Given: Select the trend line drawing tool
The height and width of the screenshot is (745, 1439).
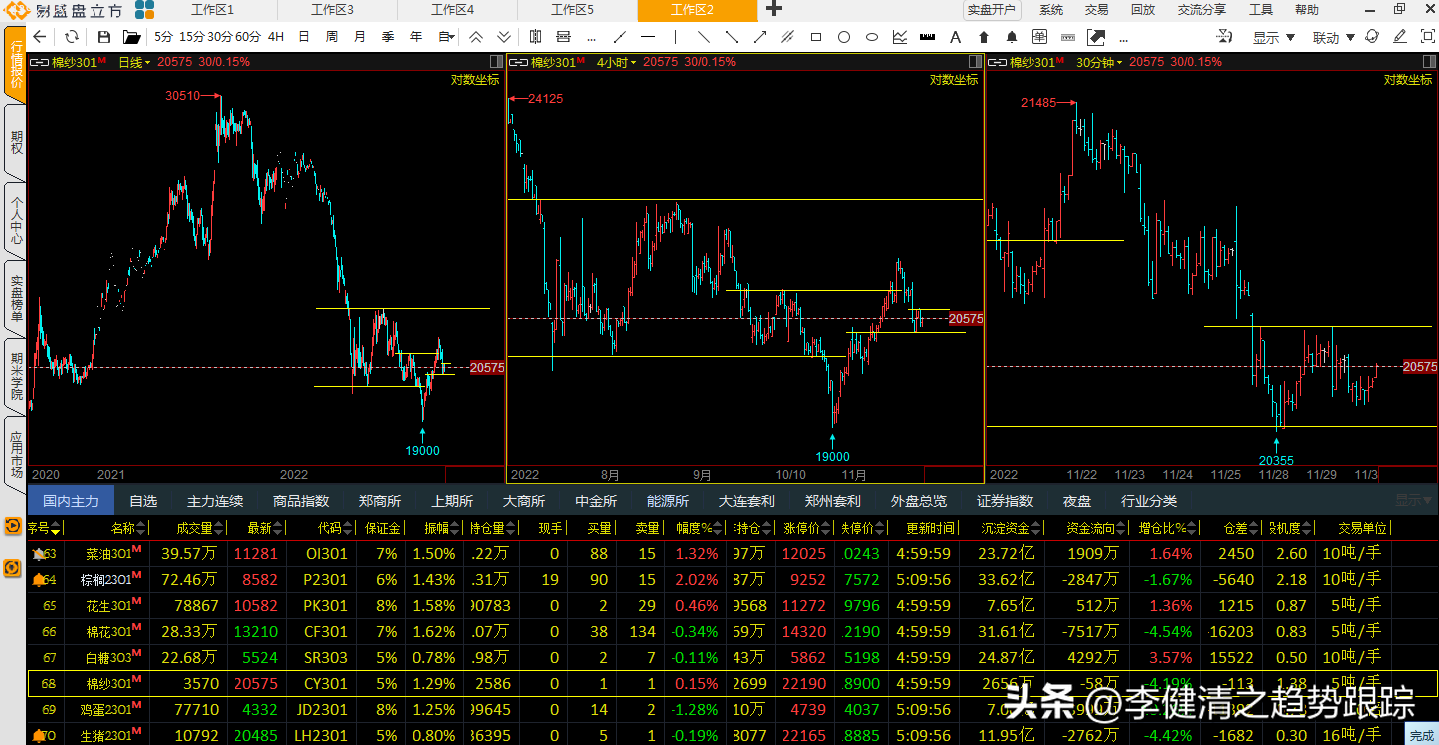Looking at the screenshot, I should pyautogui.click(x=619, y=37).
